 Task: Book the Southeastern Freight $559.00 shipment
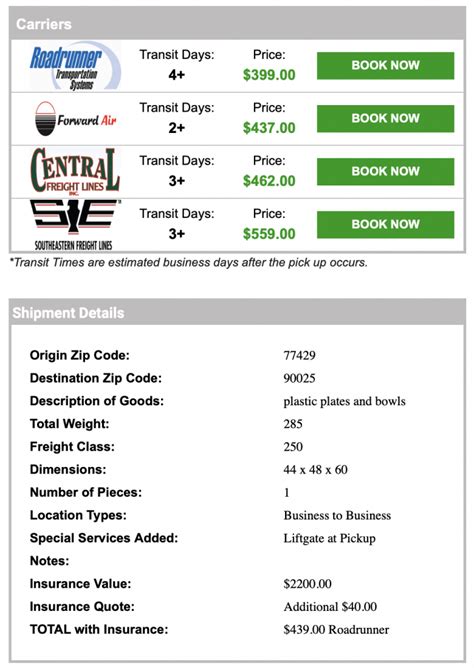point(385,224)
